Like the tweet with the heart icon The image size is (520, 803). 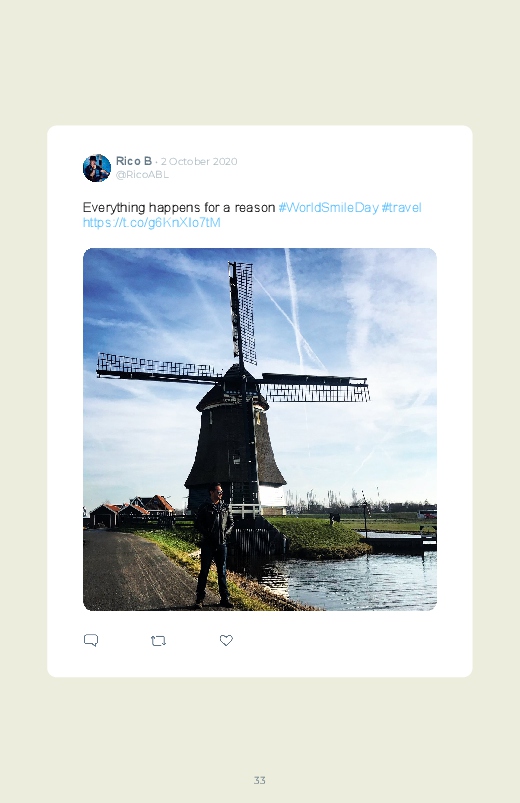[226, 640]
